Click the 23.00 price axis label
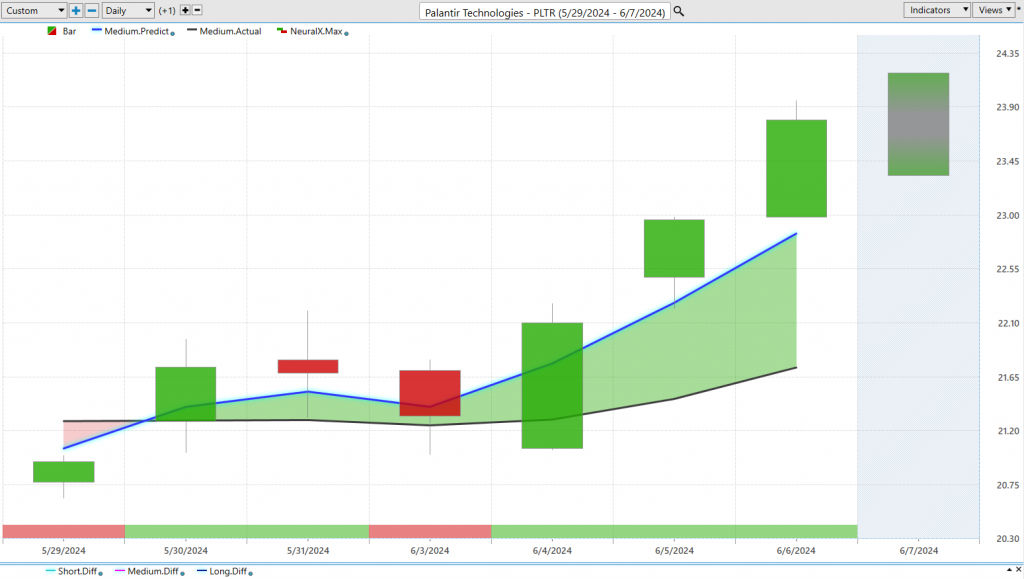Screen dimensions: 1024x579 (1007, 215)
